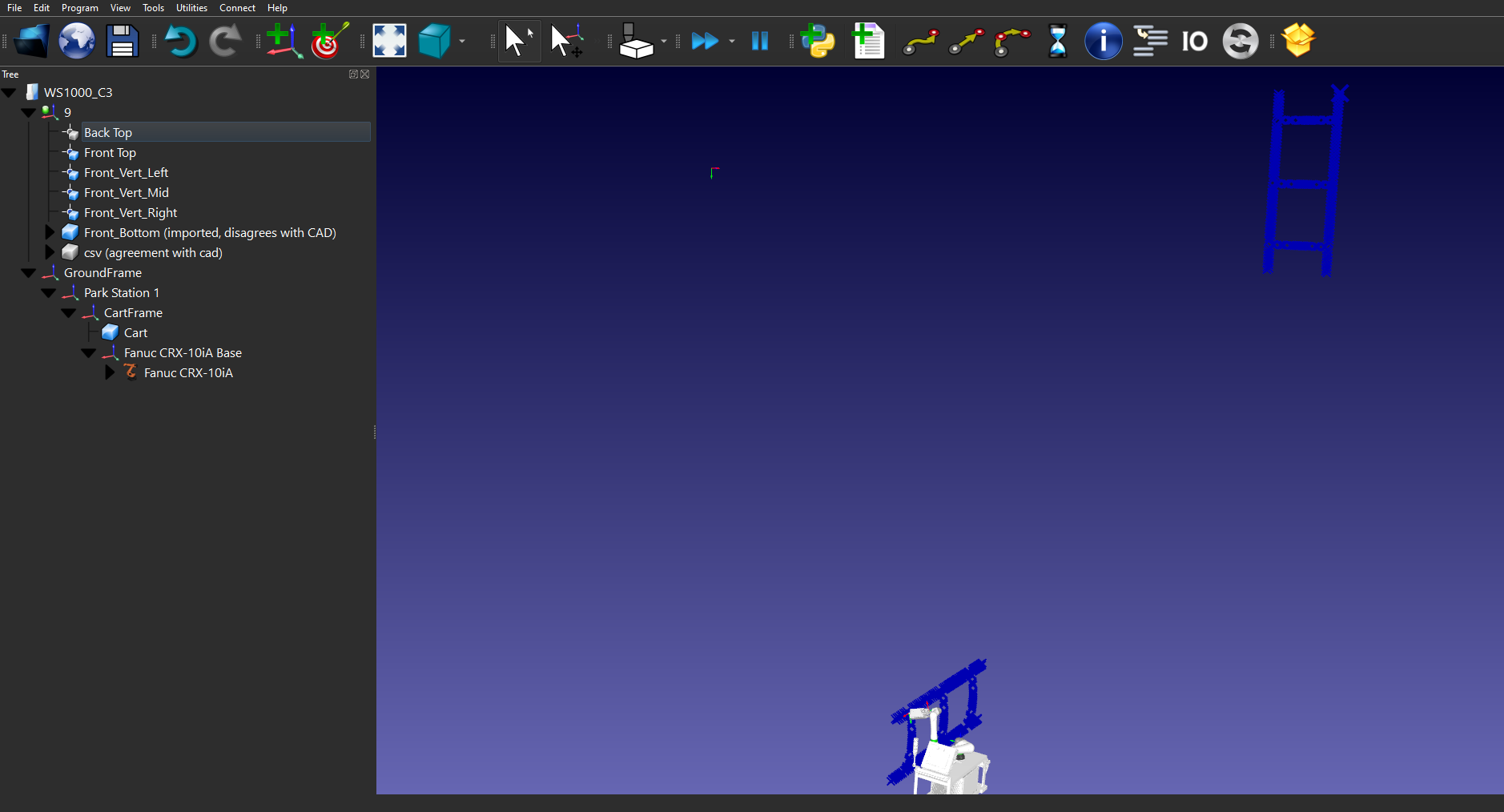
Task: Expand the Front_Bottom imported object
Action: coord(50,232)
